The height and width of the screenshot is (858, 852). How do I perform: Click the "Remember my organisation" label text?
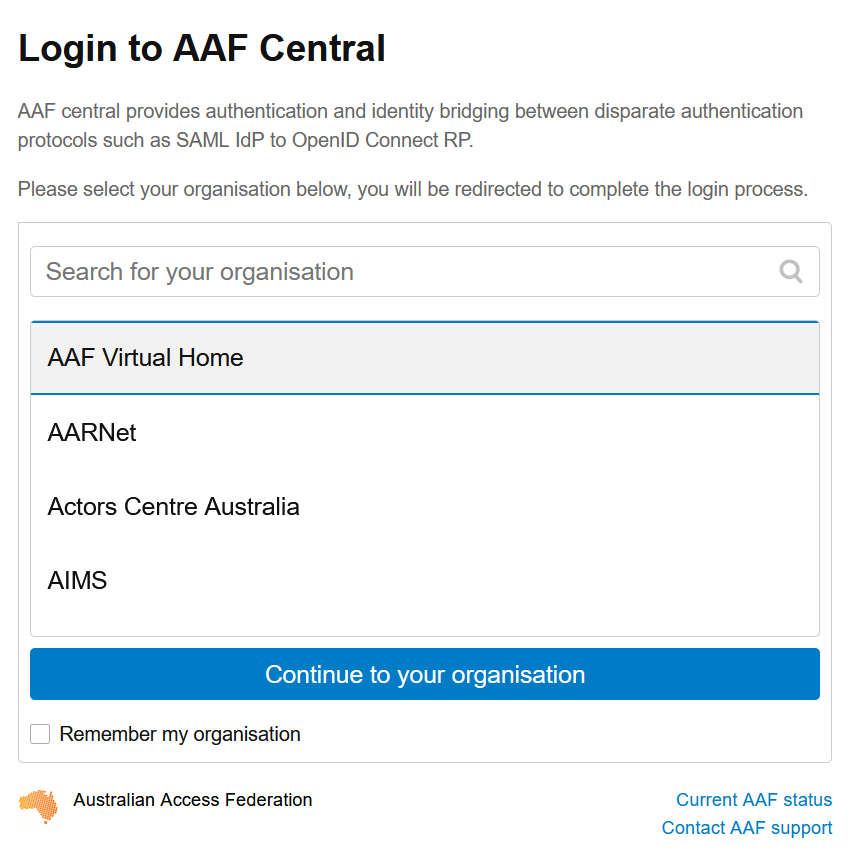[180, 734]
